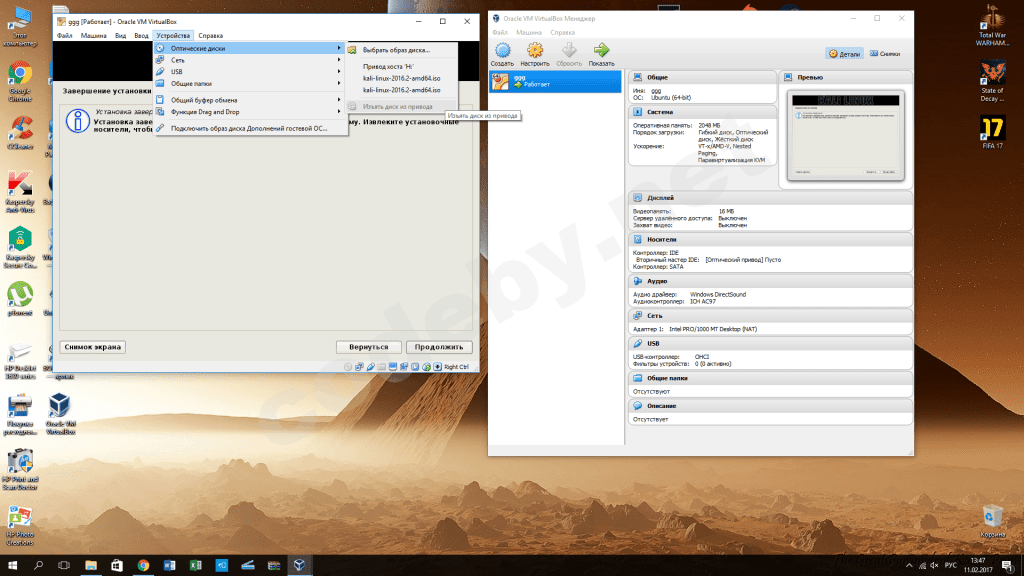Click the Продолжить button
This screenshot has height=576, width=1024.
tap(438, 347)
